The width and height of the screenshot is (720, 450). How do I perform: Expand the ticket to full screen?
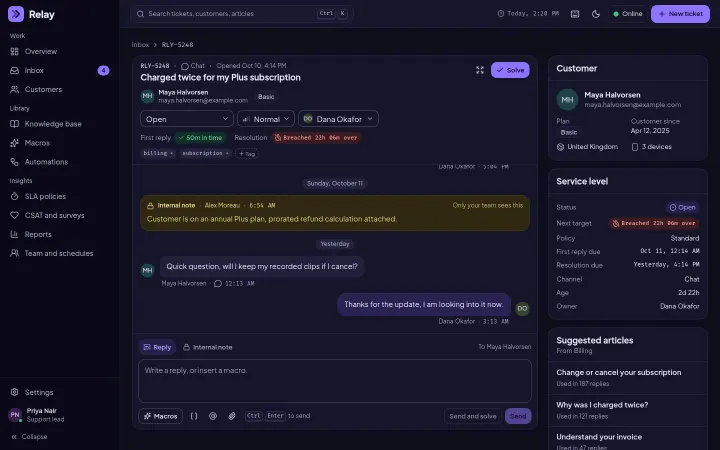[480, 70]
